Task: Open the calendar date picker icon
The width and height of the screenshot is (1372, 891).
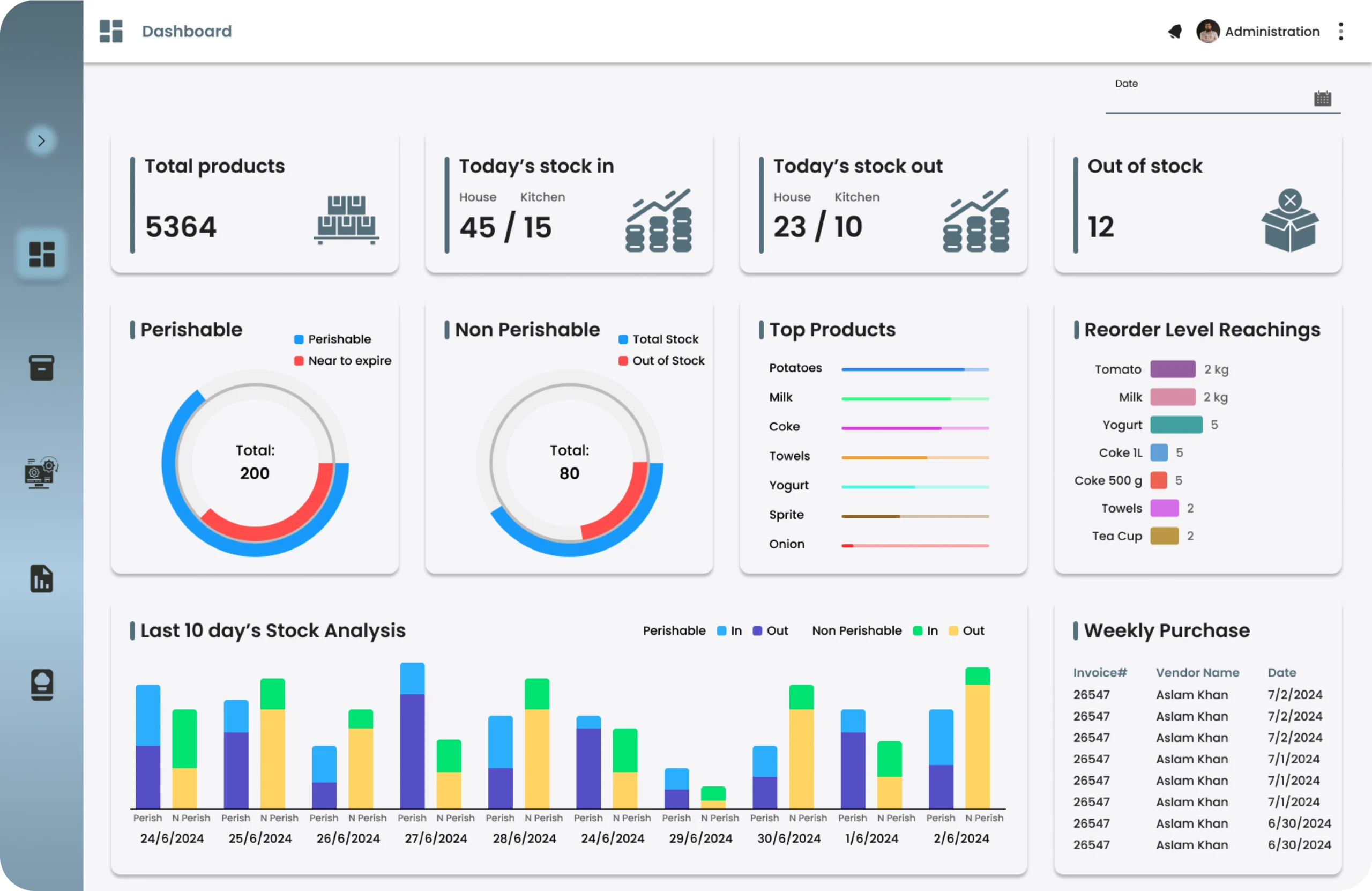Action: coord(1322,99)
